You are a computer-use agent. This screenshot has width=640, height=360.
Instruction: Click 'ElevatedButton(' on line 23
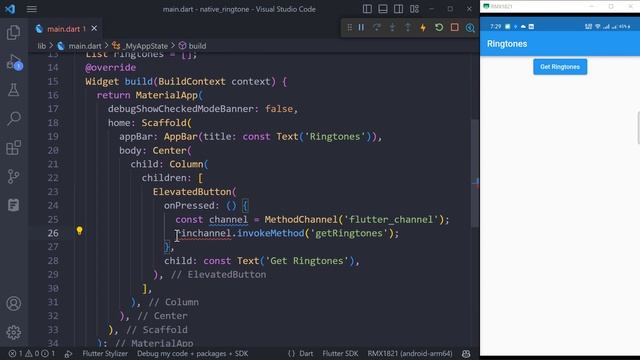[x=194, y=192]
